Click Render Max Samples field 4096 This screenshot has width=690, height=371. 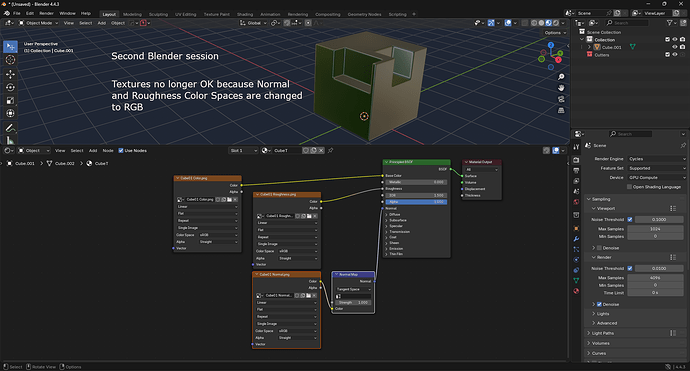[656, 278]
